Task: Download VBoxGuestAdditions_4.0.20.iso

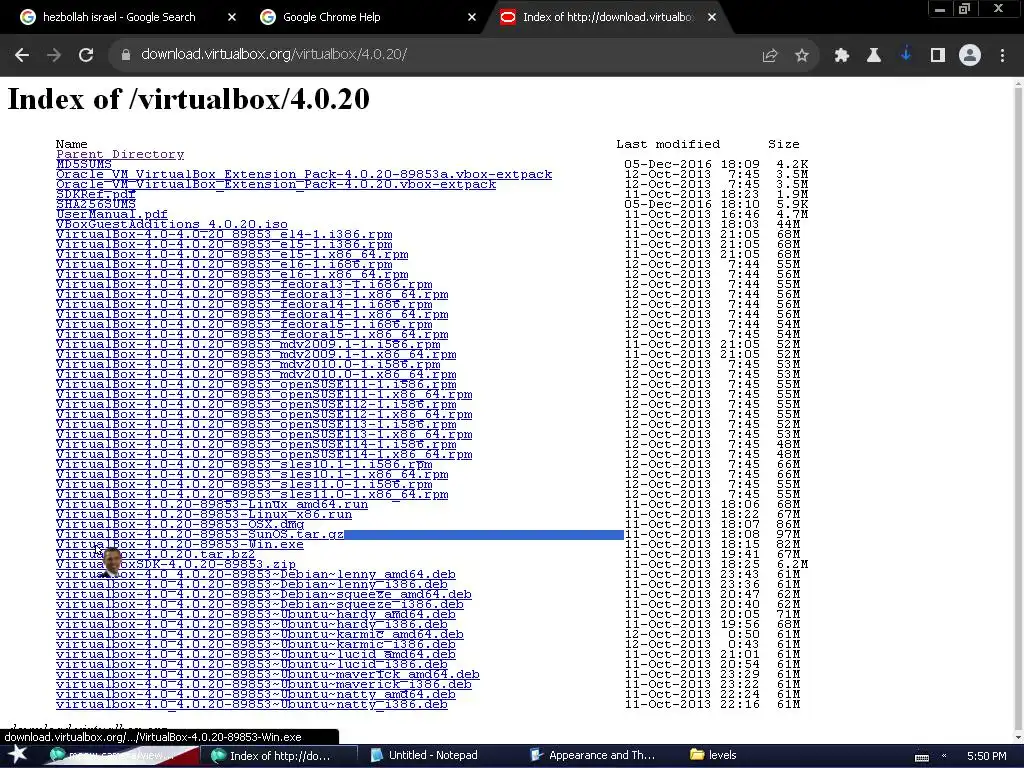Action: click(172, 225)
